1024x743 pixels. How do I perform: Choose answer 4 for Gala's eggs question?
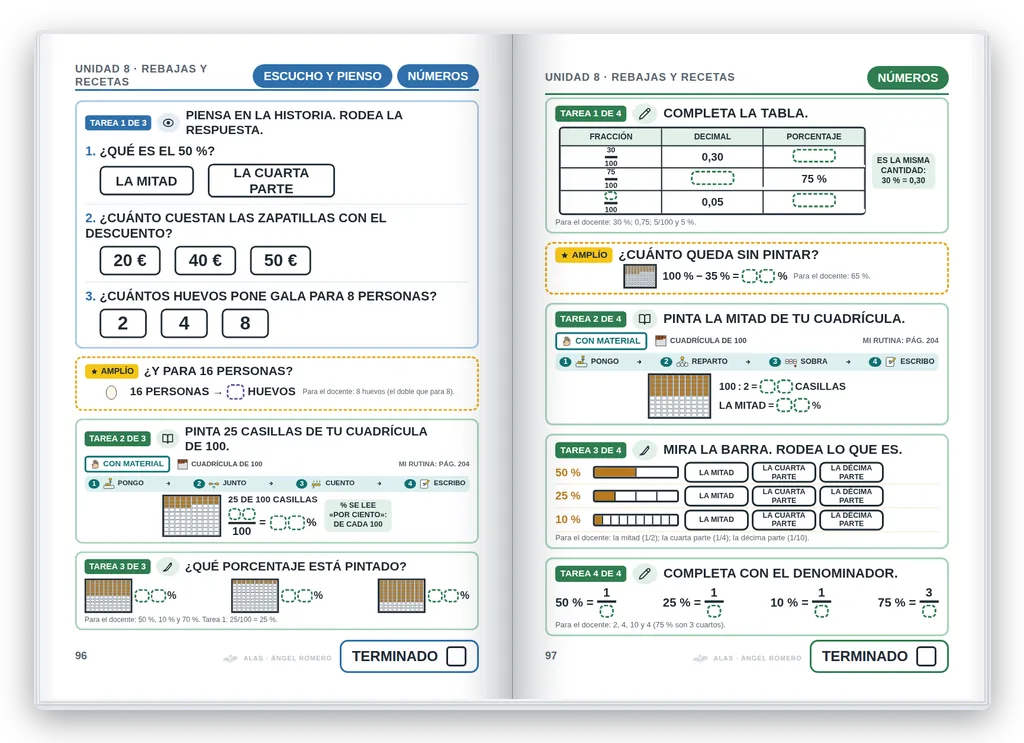click(184, 323)
